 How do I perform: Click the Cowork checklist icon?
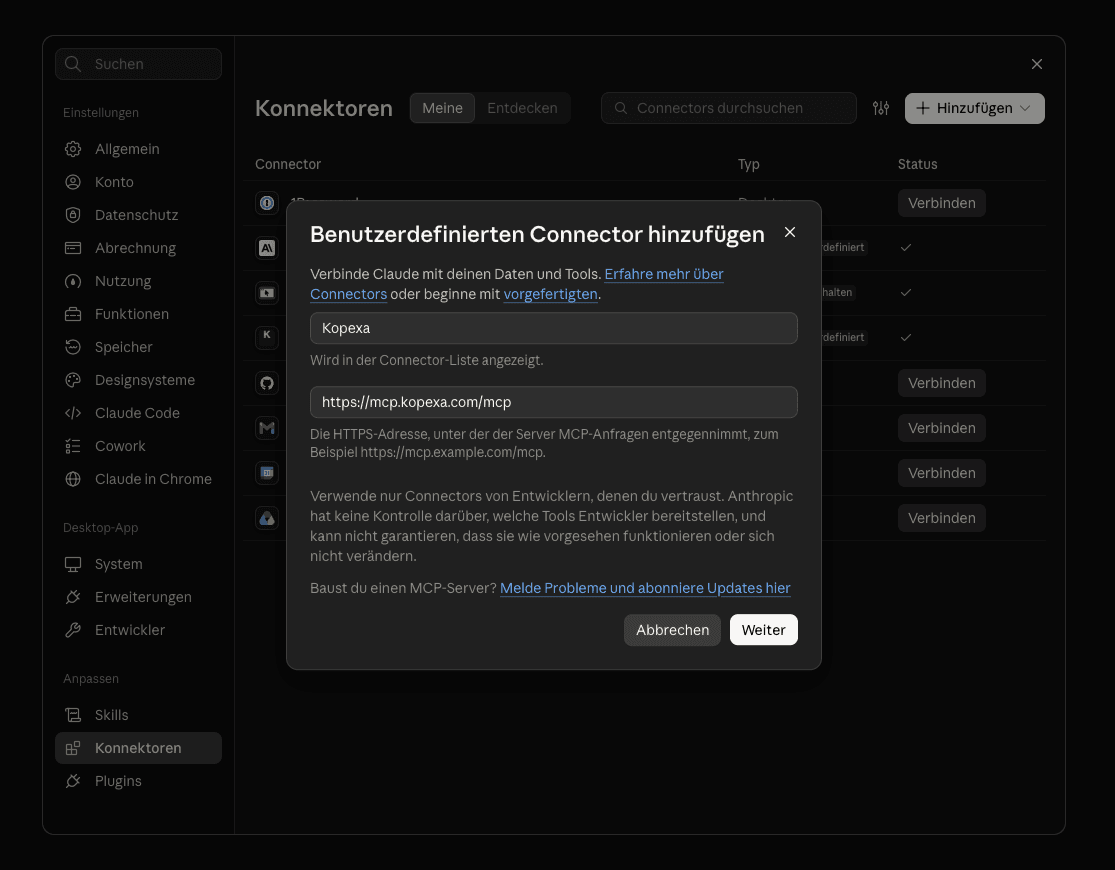tap(73, 446)
